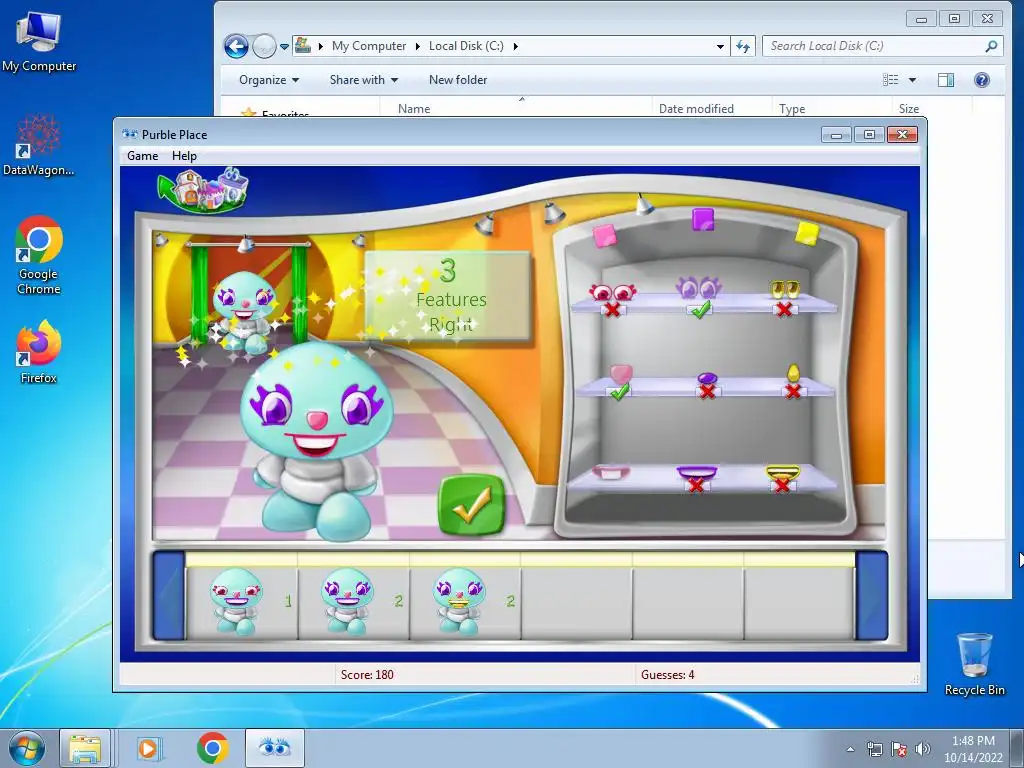Open Windows Explorer from the taskbar
This screenshot has height=768, width=1024.
tap(85, 748)
